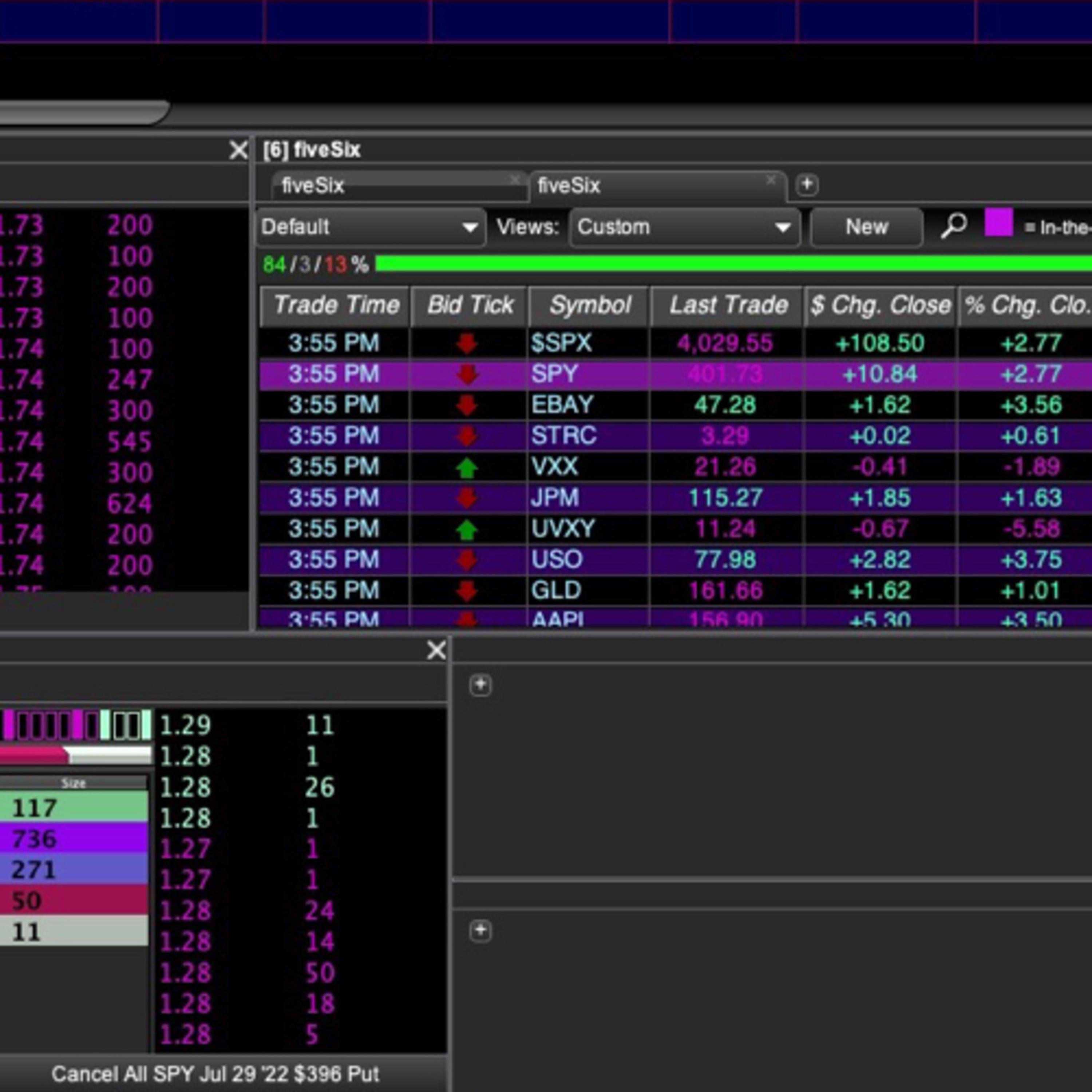Click the gray size cell 11
1092x1092 pixels.
point(74,931)
